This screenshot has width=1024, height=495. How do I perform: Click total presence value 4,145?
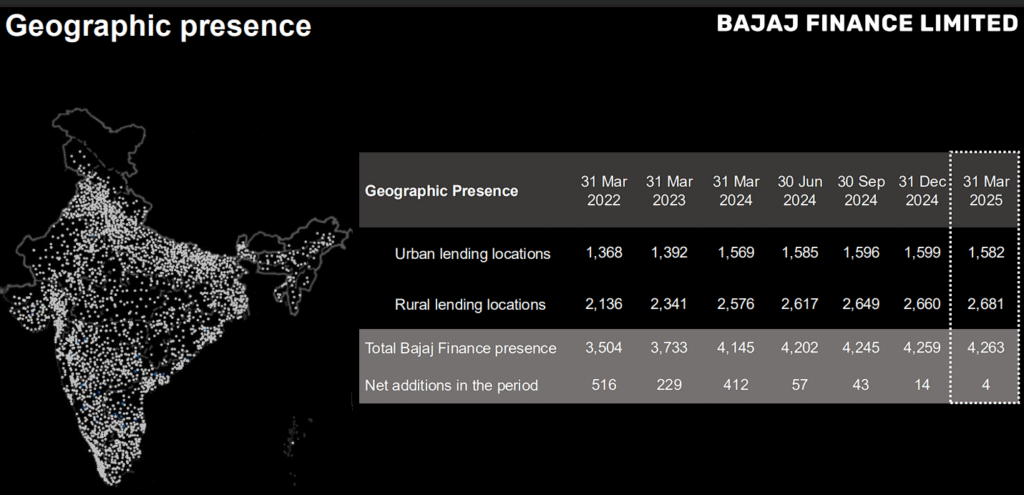point(735,348)
